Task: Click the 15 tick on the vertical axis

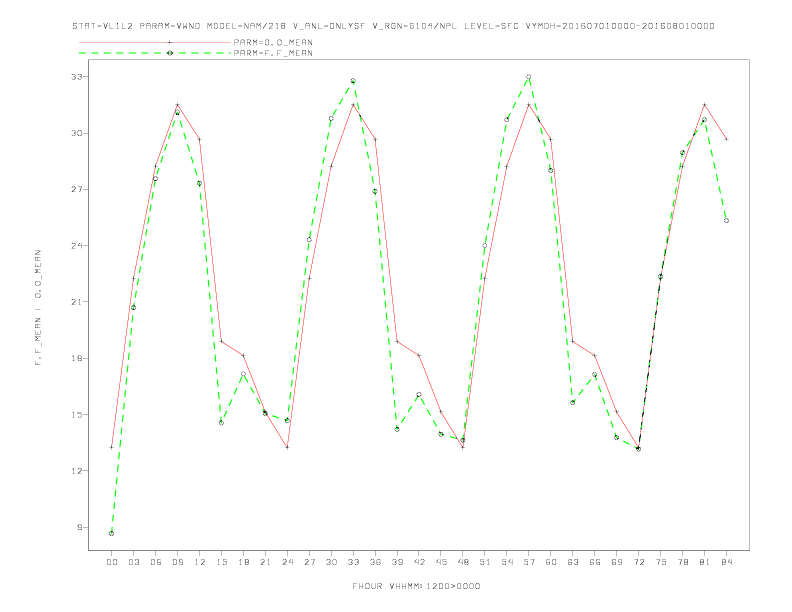Action: [x=77, y=415]
